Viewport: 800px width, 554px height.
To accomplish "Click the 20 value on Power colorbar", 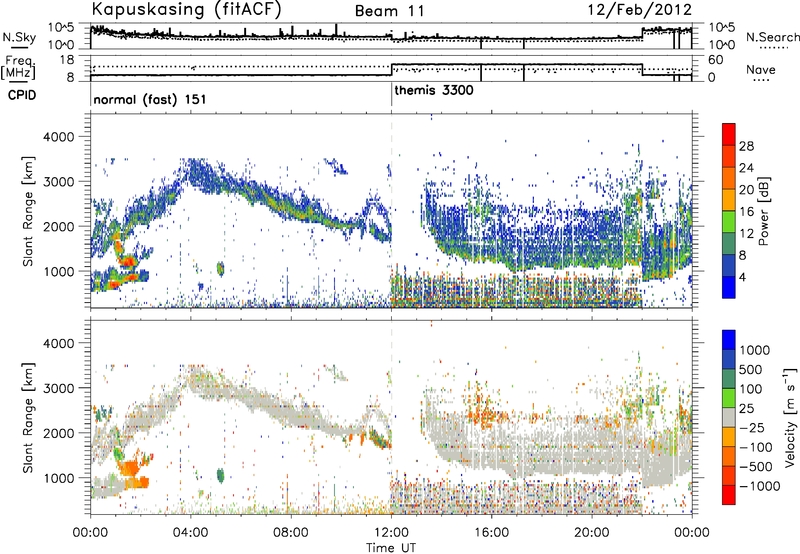I will [746, 190].
